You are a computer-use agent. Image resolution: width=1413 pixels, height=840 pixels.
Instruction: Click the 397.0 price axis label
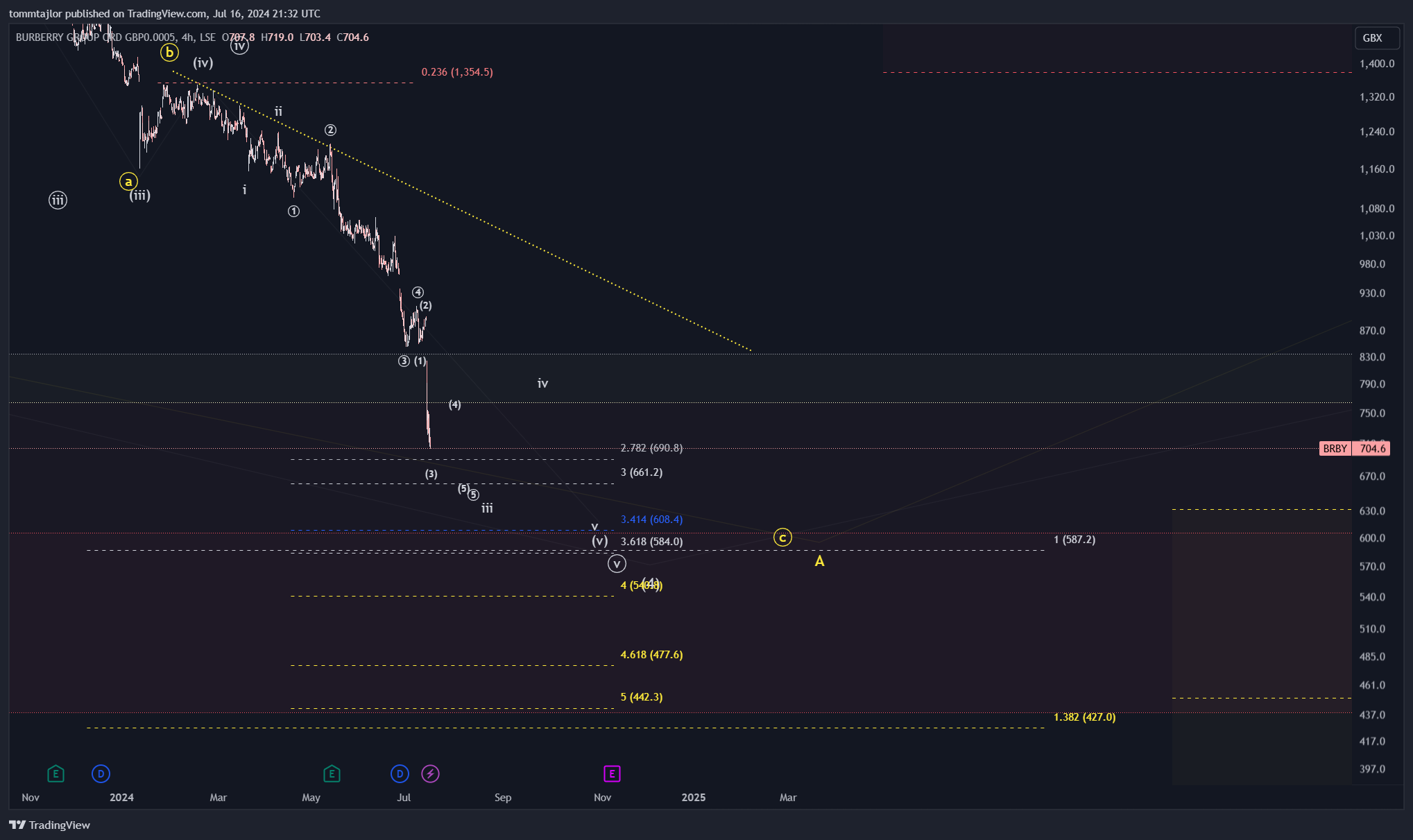click(1372, 769)
